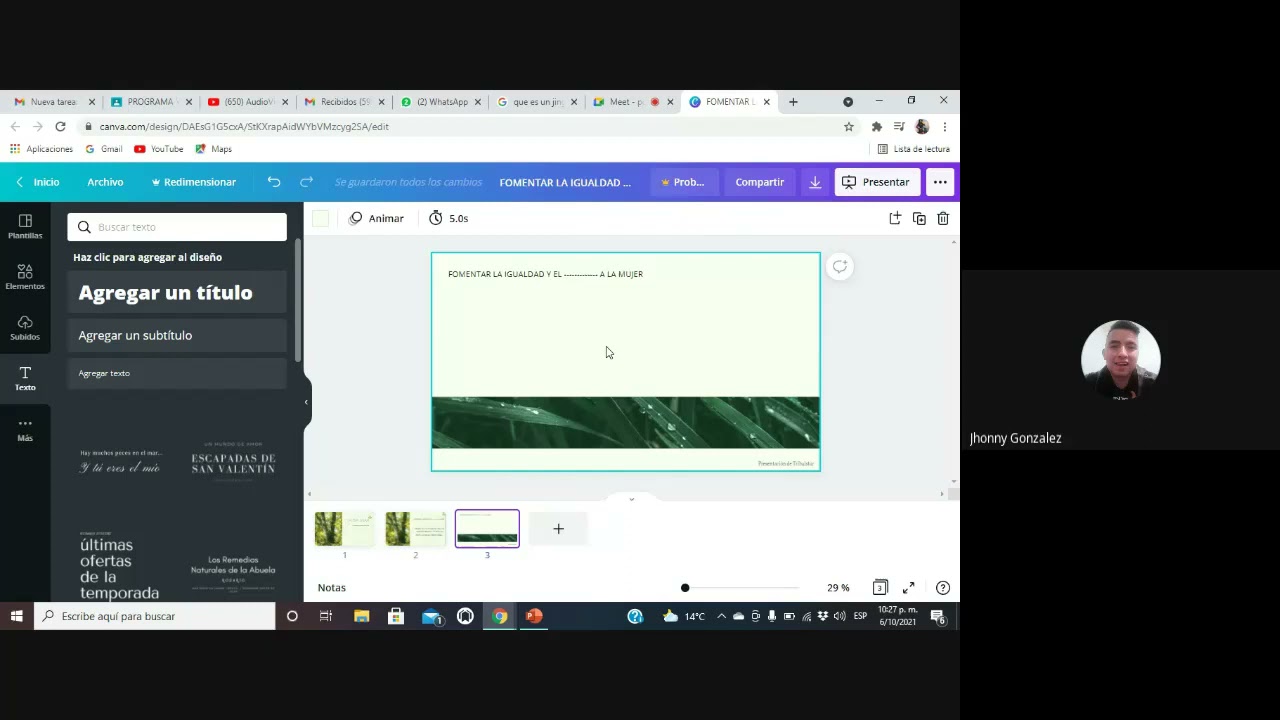The image size is (1280, 720).
Task: Open the grid view page counter icon
Action: point(880,587)
